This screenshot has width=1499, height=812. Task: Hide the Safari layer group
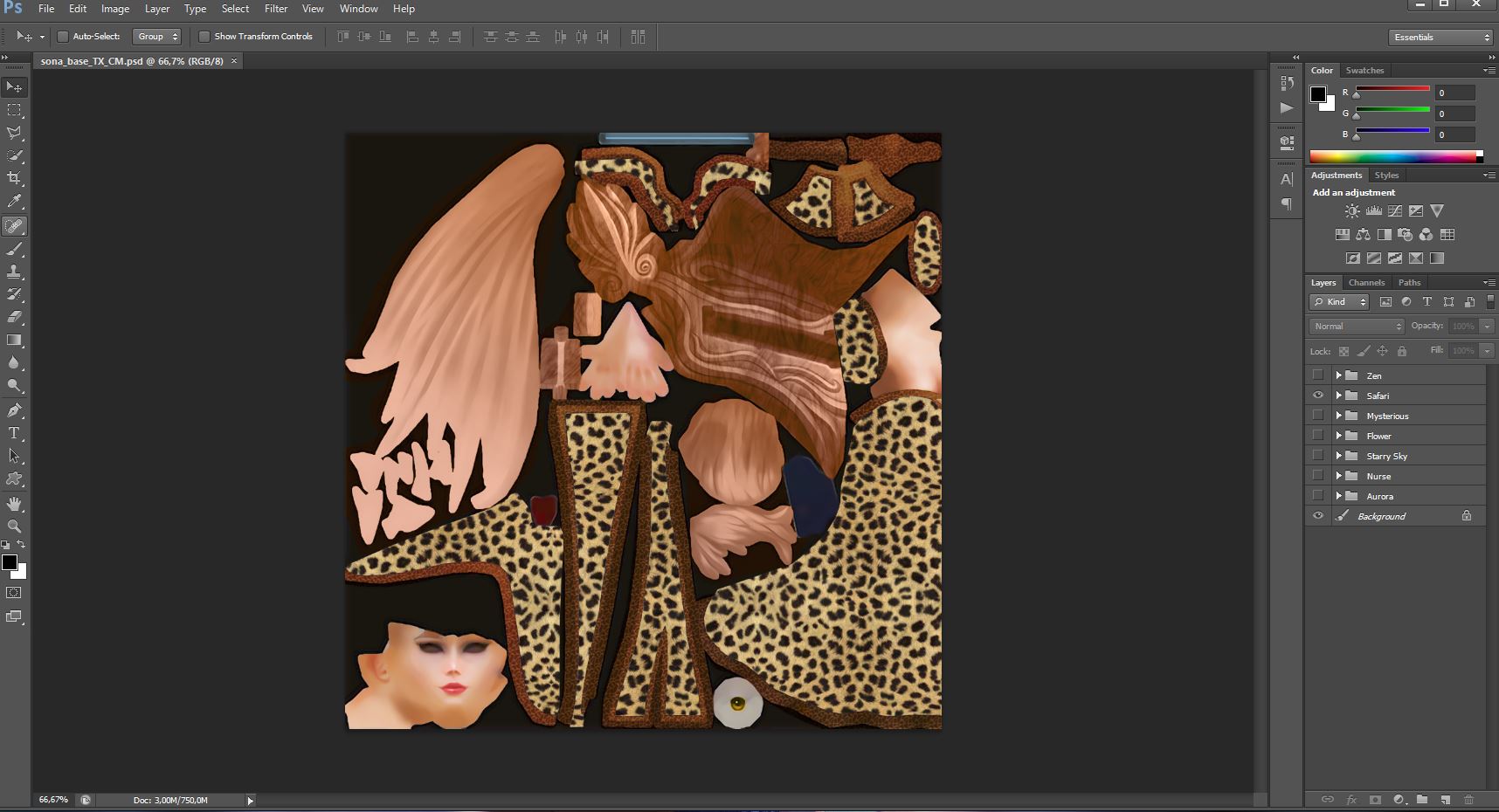click(1318, 396)
